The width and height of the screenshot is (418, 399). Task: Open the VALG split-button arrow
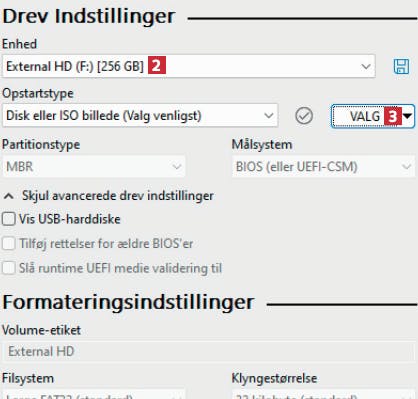pyautogui.click(x=407, y=116)
